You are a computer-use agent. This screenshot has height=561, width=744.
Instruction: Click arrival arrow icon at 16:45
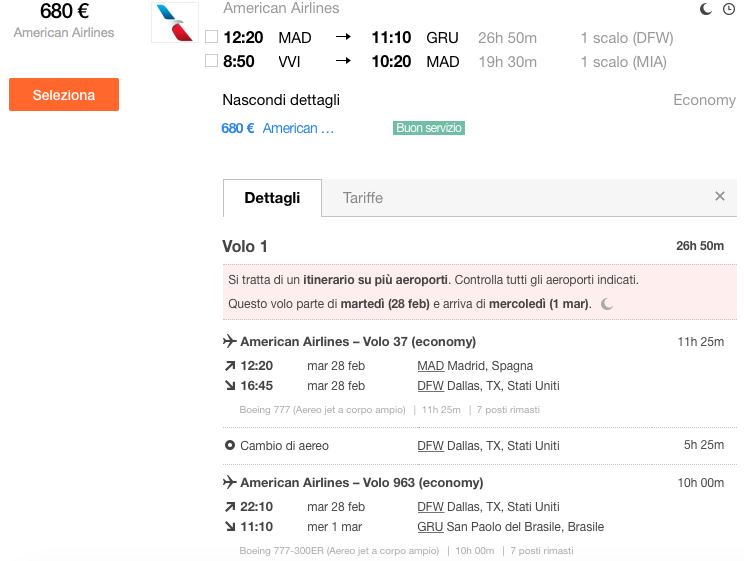(230, 385)
